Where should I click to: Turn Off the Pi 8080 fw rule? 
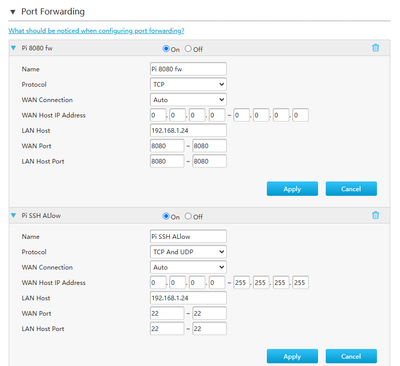(x=188, y=49)
